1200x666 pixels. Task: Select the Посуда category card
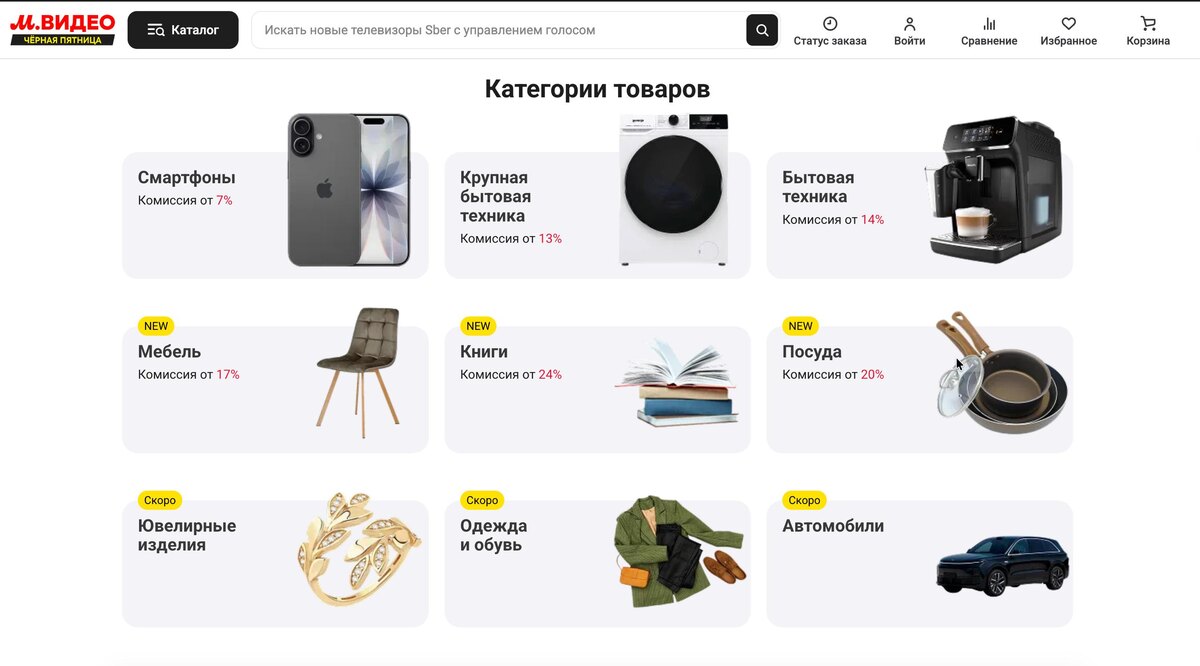click(x=919, y=389)
